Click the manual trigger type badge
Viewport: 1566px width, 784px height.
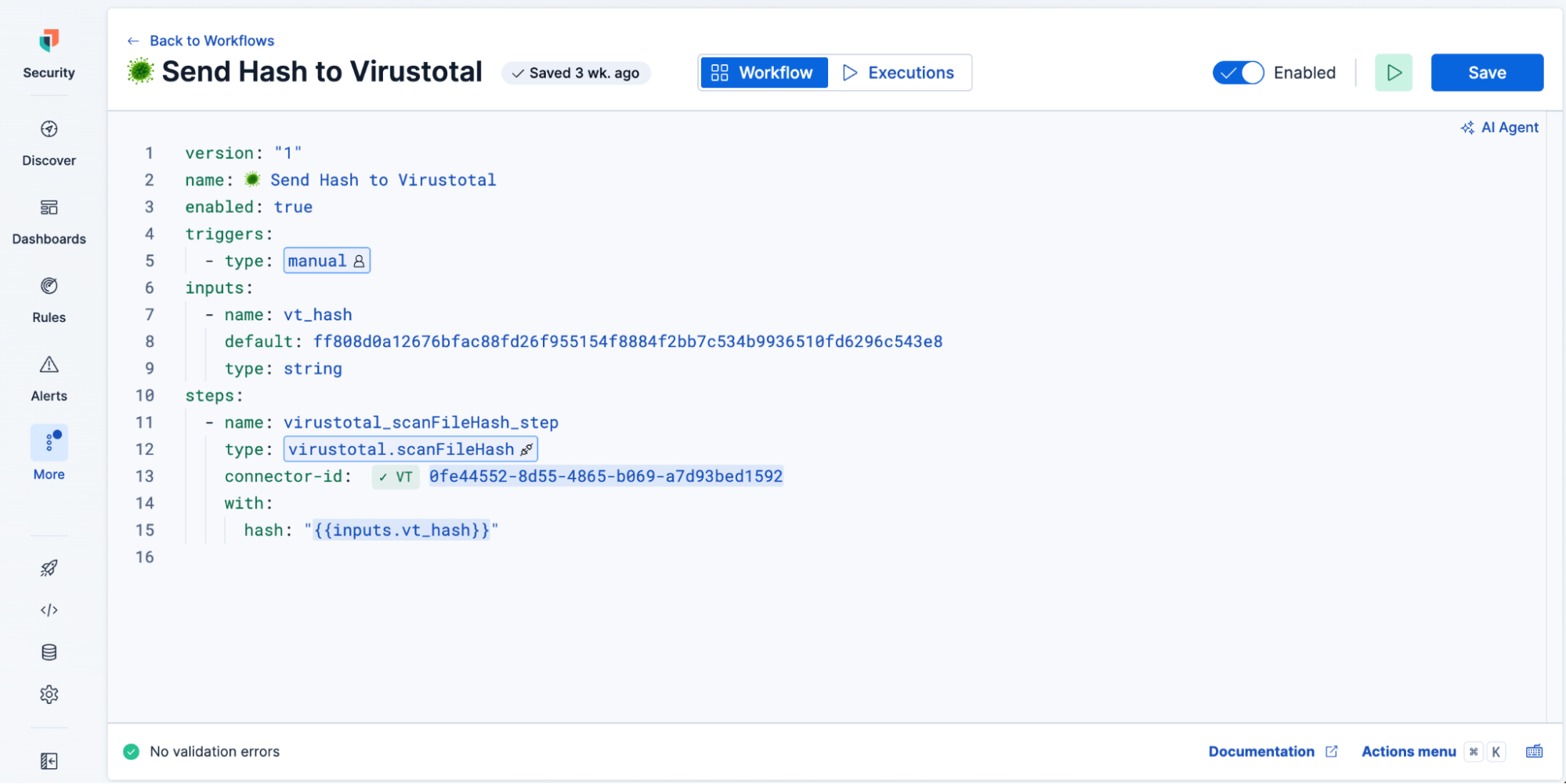click(x=327, y=261)
